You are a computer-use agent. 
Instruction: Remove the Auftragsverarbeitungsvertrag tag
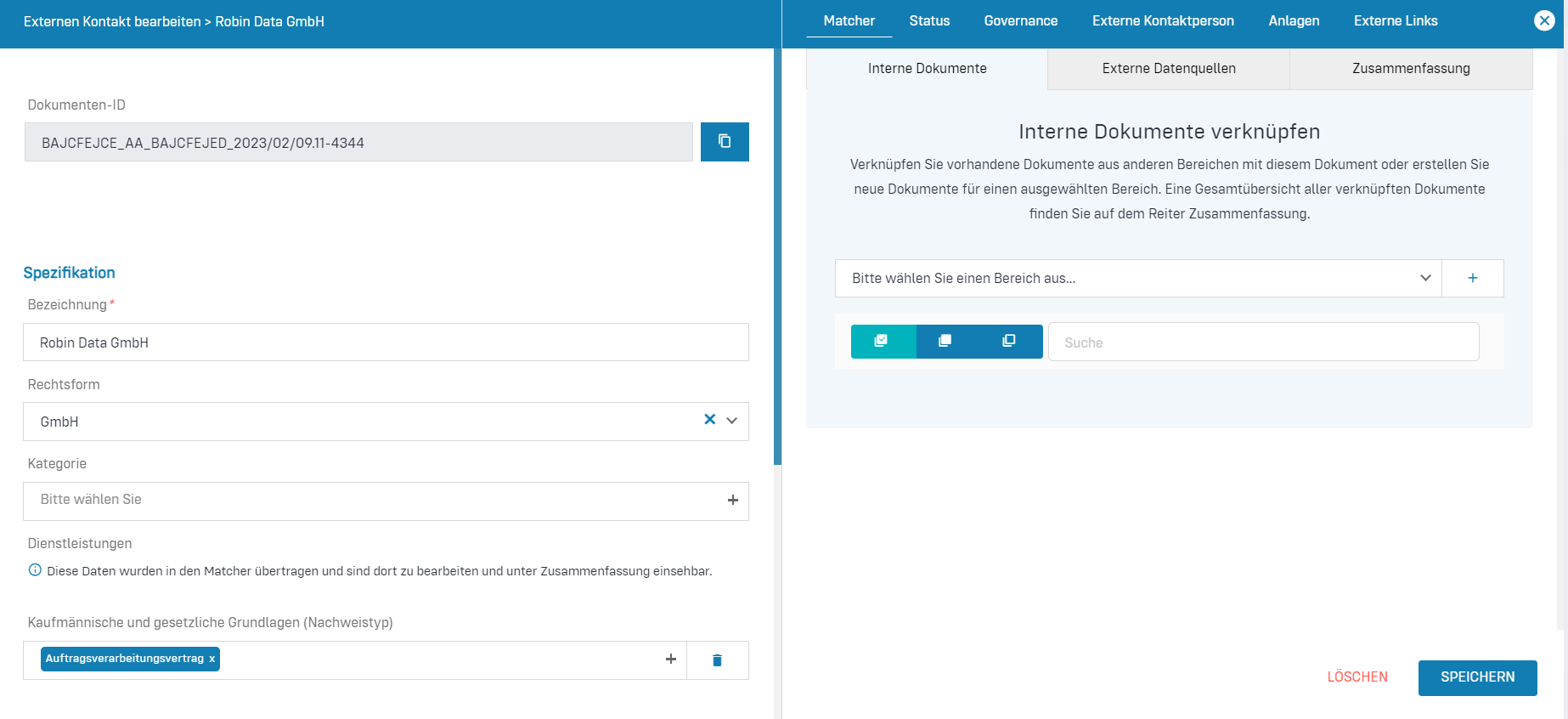(x=212, y=660)
